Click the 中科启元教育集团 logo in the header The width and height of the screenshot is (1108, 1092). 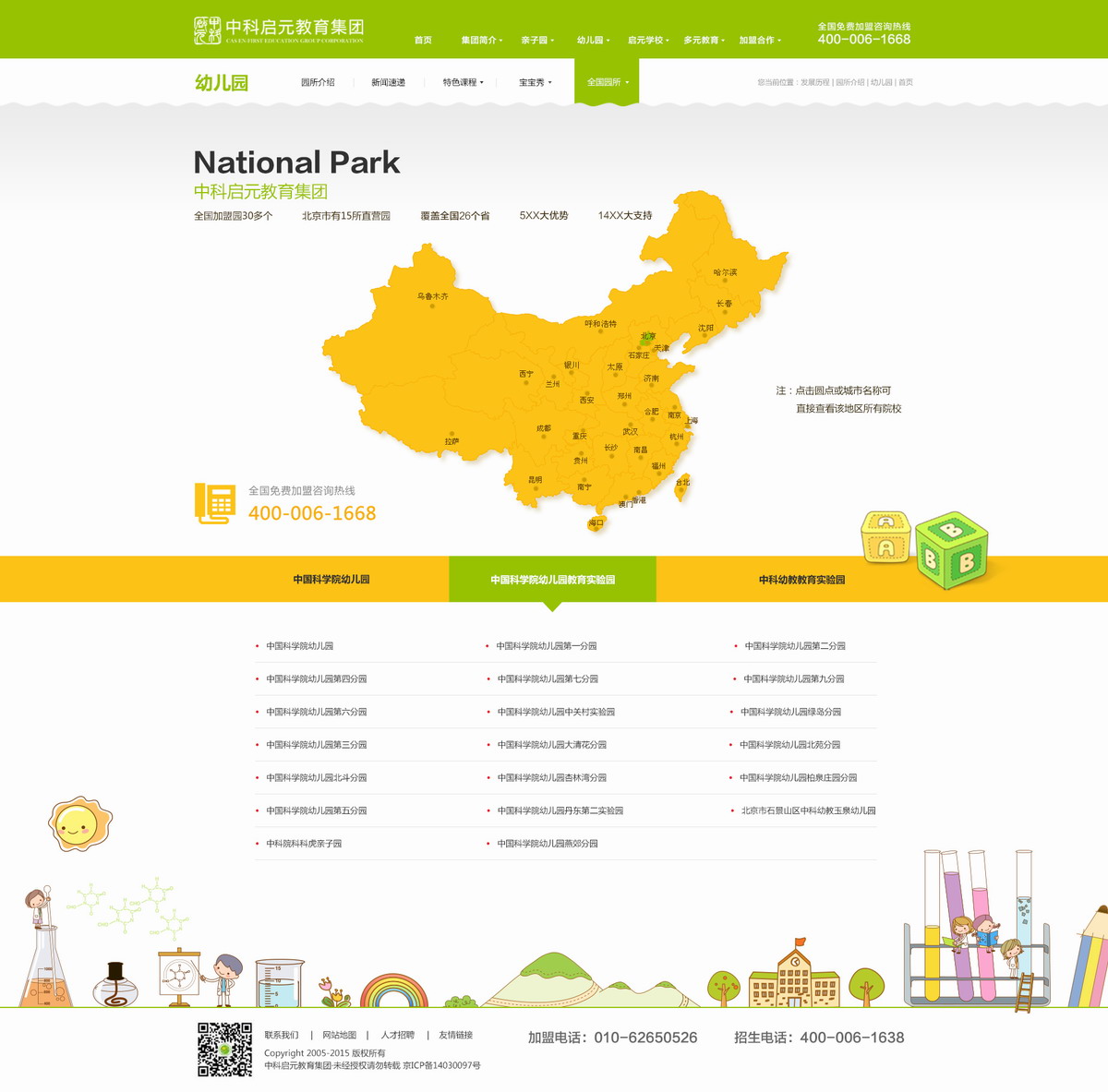coord(278,30)
